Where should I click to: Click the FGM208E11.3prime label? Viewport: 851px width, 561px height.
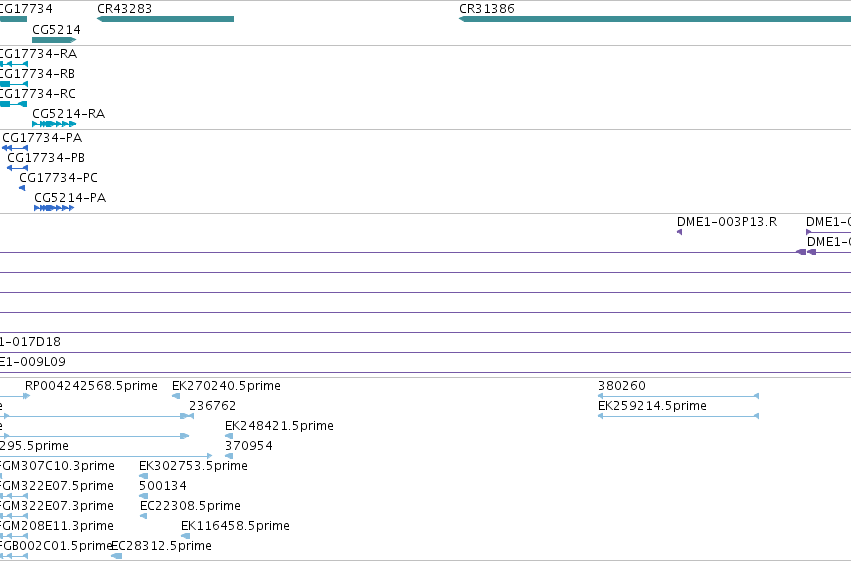pyautogui.click(x=56, y=526)
